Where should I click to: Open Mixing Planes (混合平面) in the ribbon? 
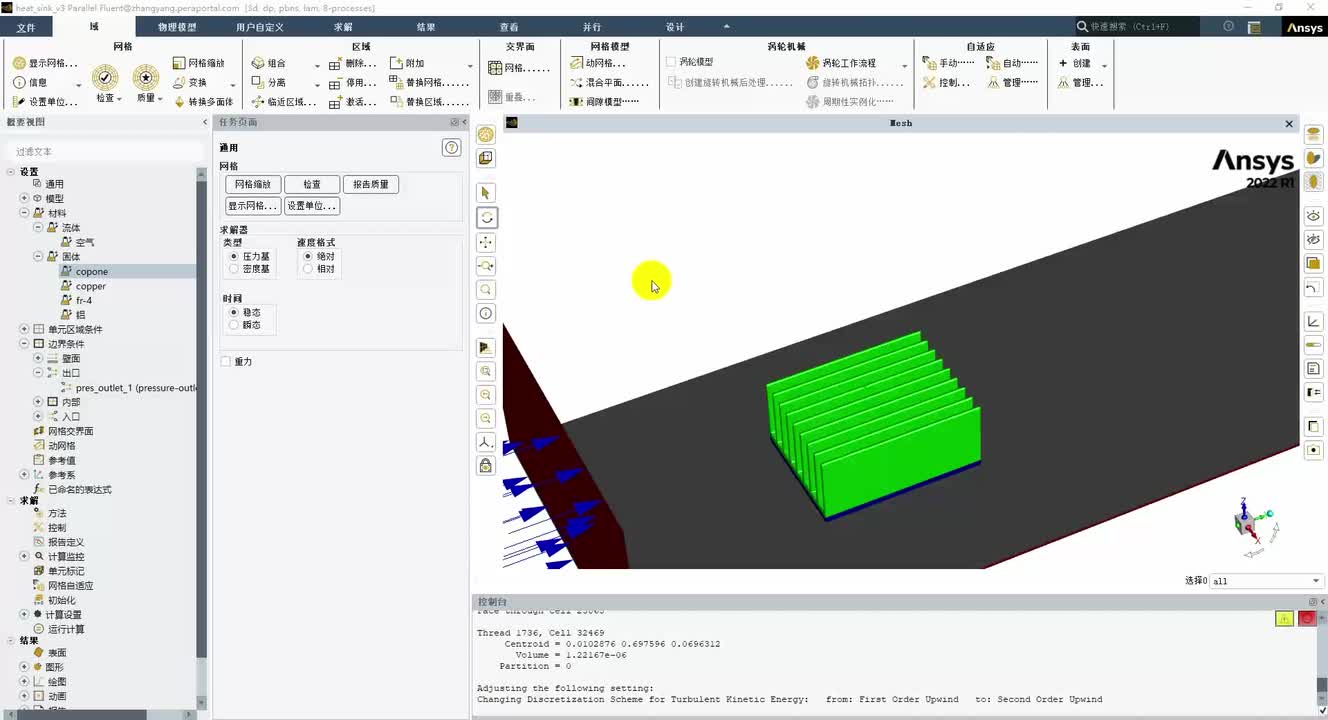pyautogui.click(x=610, y=83)
